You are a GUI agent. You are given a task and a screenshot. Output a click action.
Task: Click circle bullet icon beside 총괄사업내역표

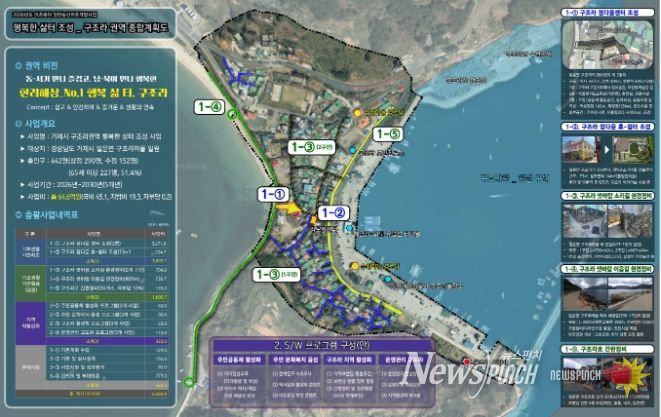(x=18, y=215)
